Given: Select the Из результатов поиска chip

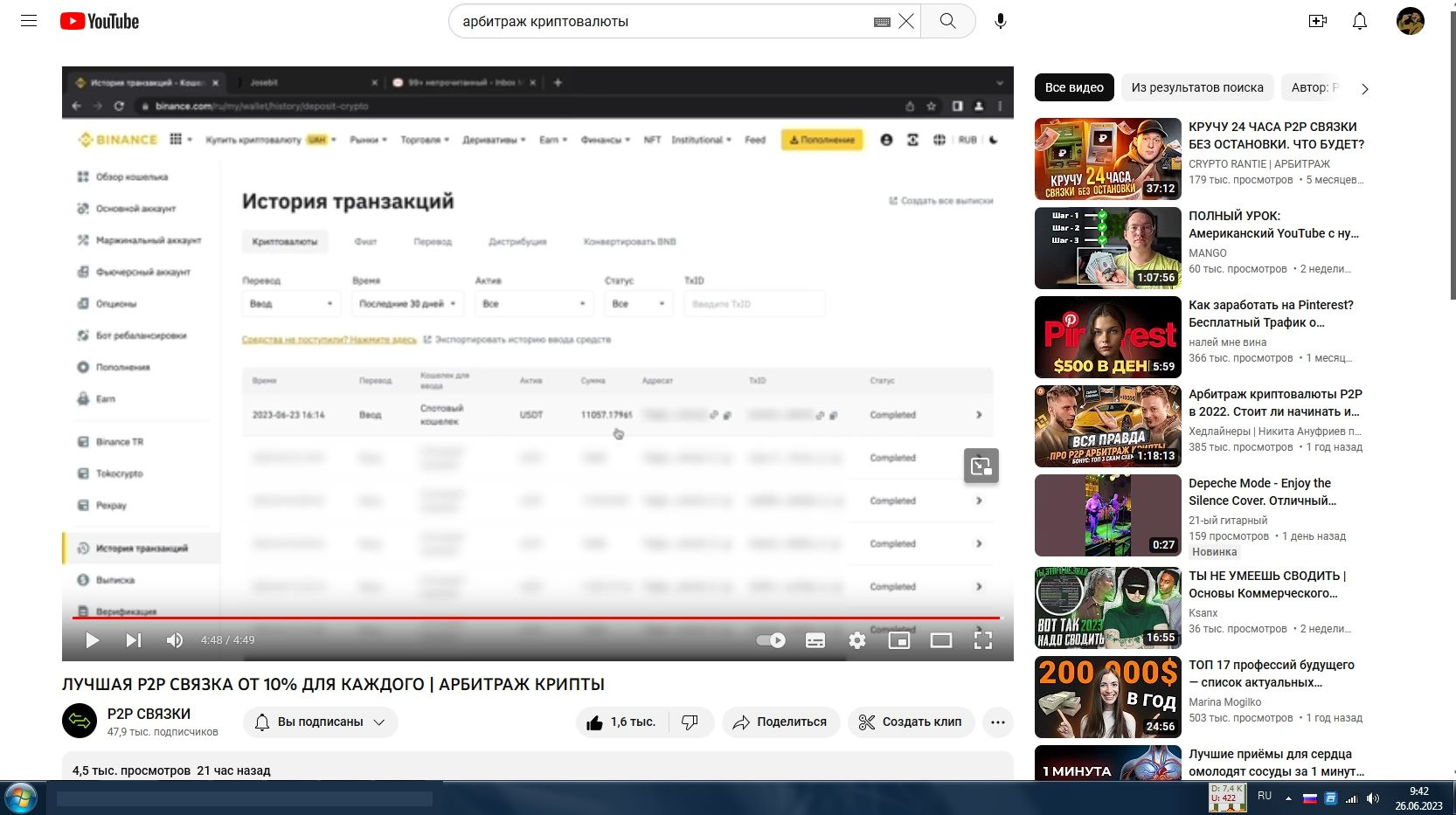Looking at the screenshot, I should click(1197, 87).
